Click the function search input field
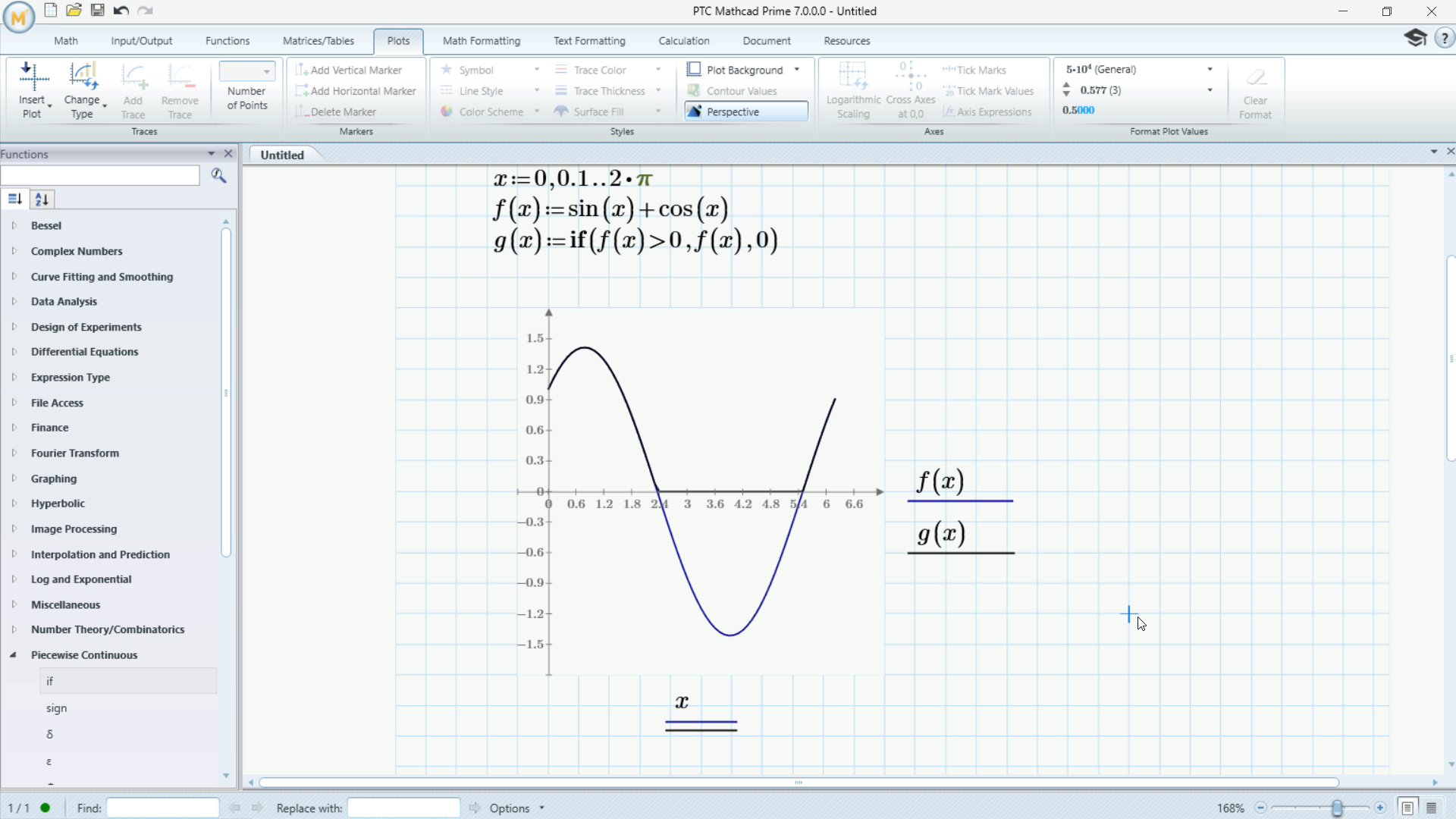This screenshot has height=819, width=1456. 100,176
